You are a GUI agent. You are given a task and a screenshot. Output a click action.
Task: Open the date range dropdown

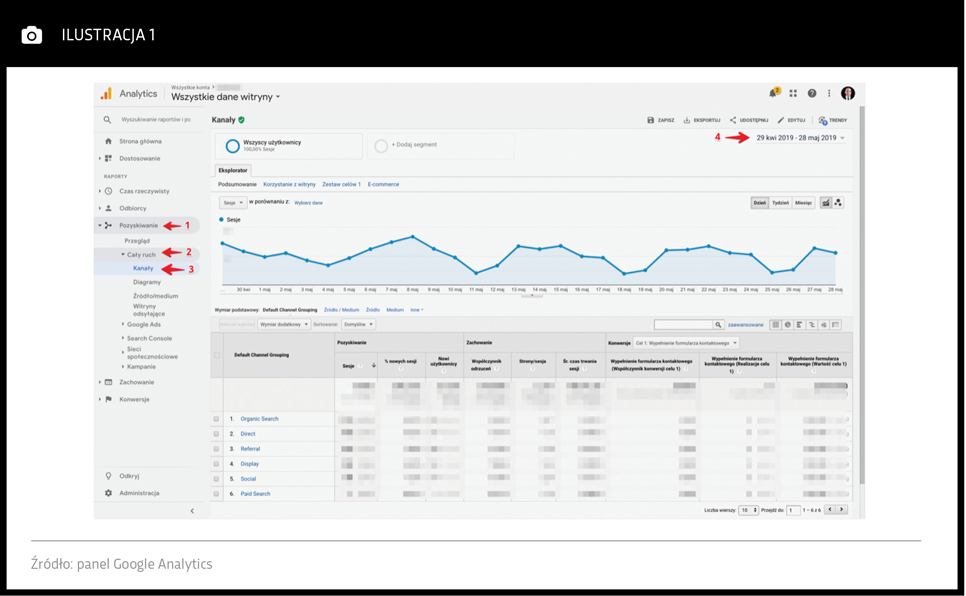pos(800,138)
